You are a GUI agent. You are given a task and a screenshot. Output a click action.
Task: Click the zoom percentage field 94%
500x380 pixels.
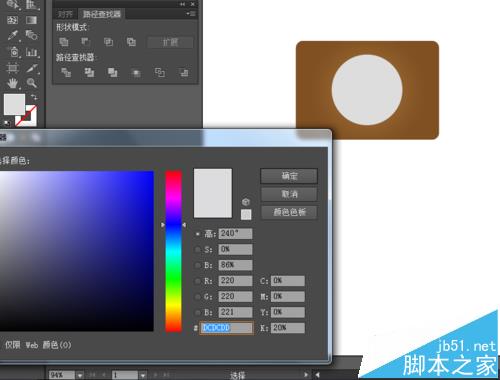coord(62,375)
